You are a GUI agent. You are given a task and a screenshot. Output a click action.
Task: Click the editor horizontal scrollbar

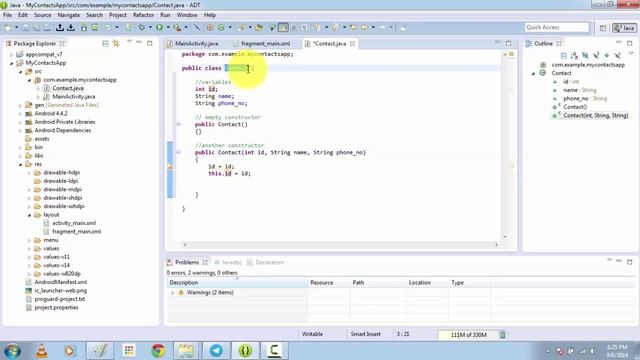point(340,244)
